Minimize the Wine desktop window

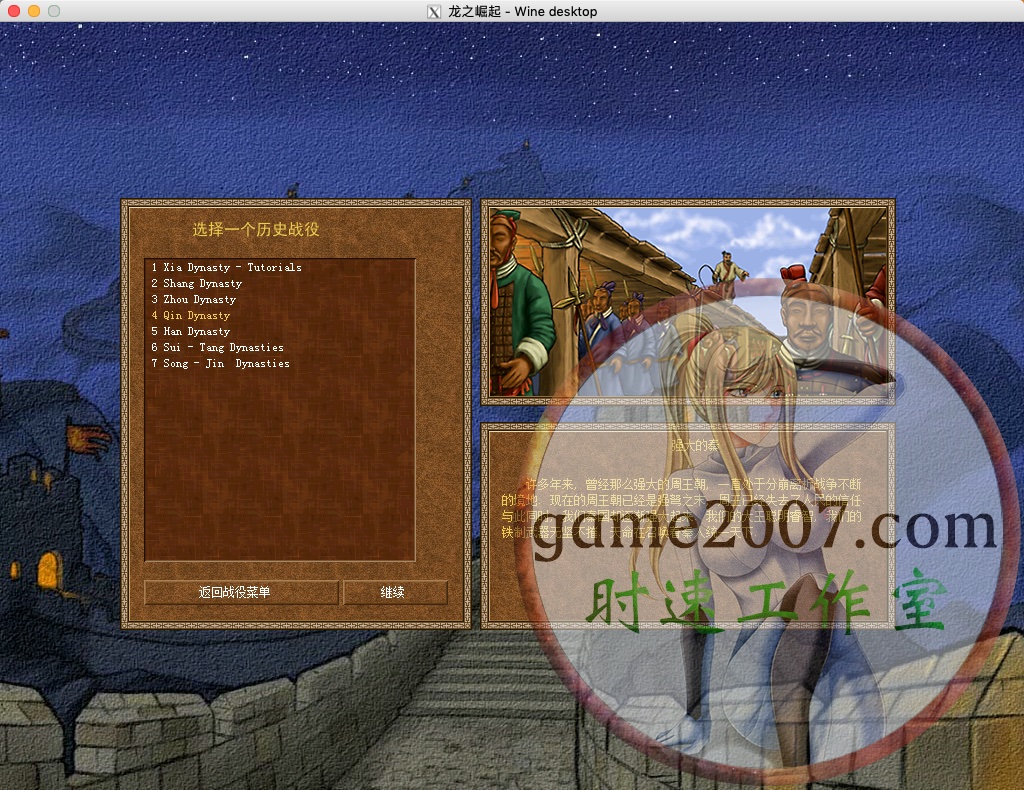(34, 11)
